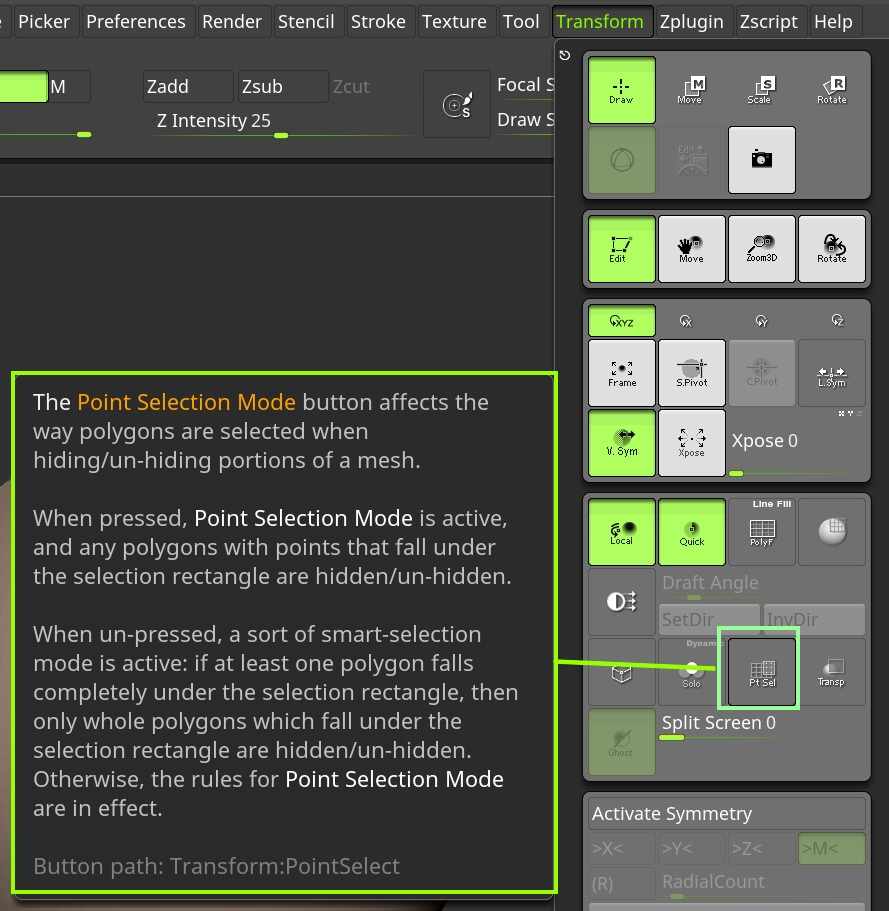Click the Frame mesh button
889x911 pixels.
point(622,373)
